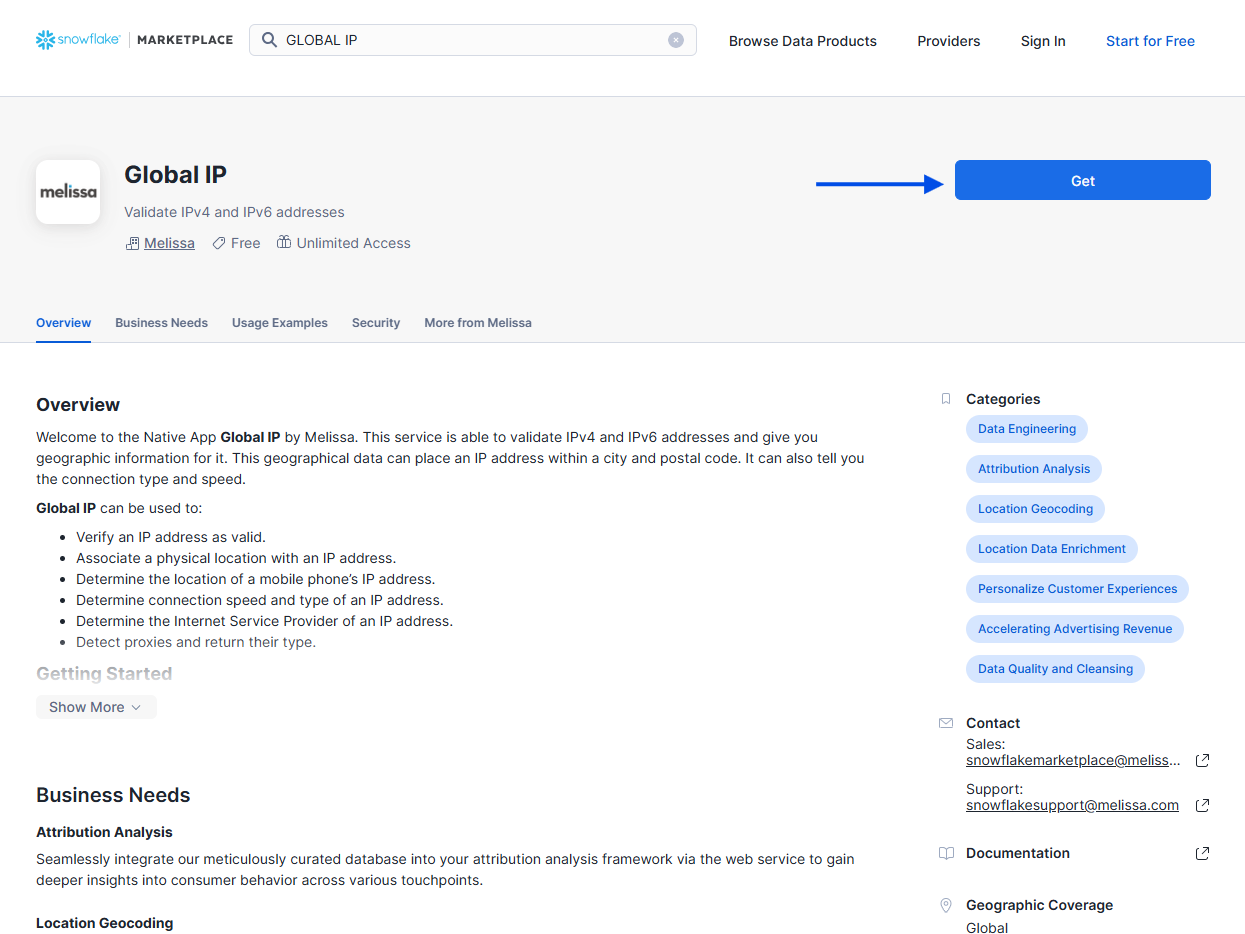Click the Snowflake Marketplace logo
Viewport: 1245px width, 934px height.
pos(134,40)
